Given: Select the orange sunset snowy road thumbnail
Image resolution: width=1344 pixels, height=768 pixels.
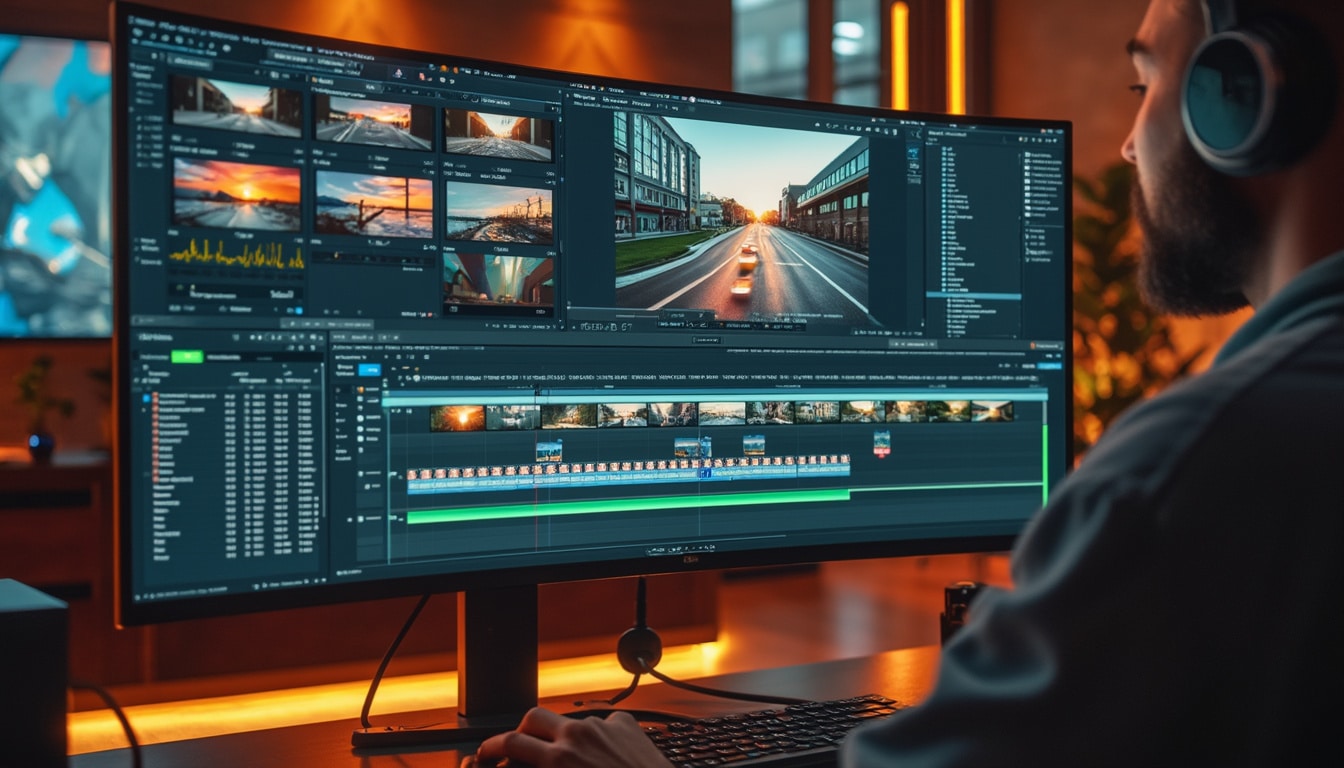Looking at the screenshot, I should coord(236,194).
